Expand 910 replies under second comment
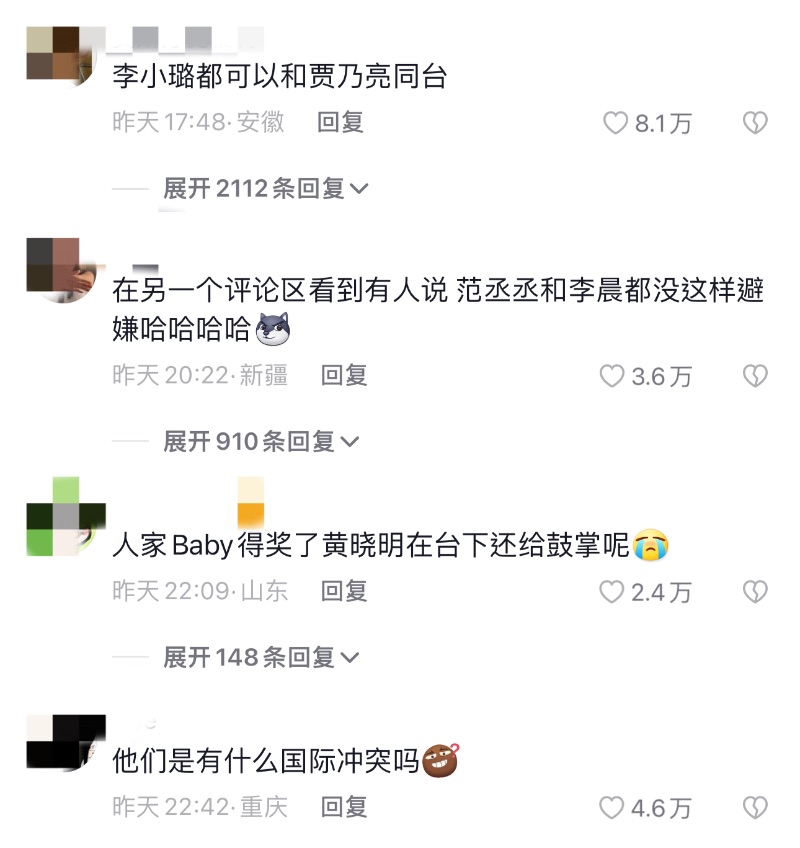 coord(261,441)
